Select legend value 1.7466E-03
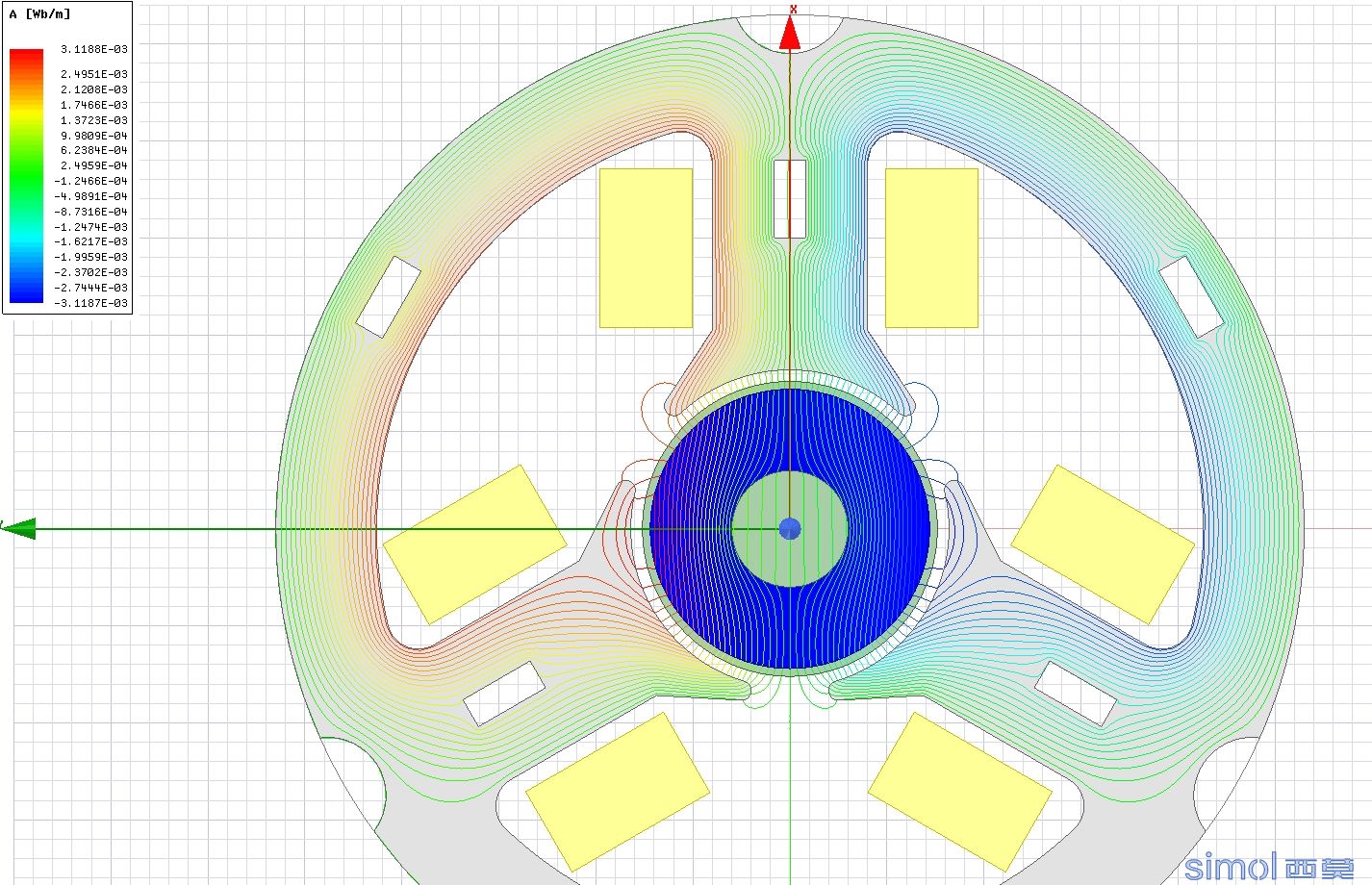 (93, 105)
